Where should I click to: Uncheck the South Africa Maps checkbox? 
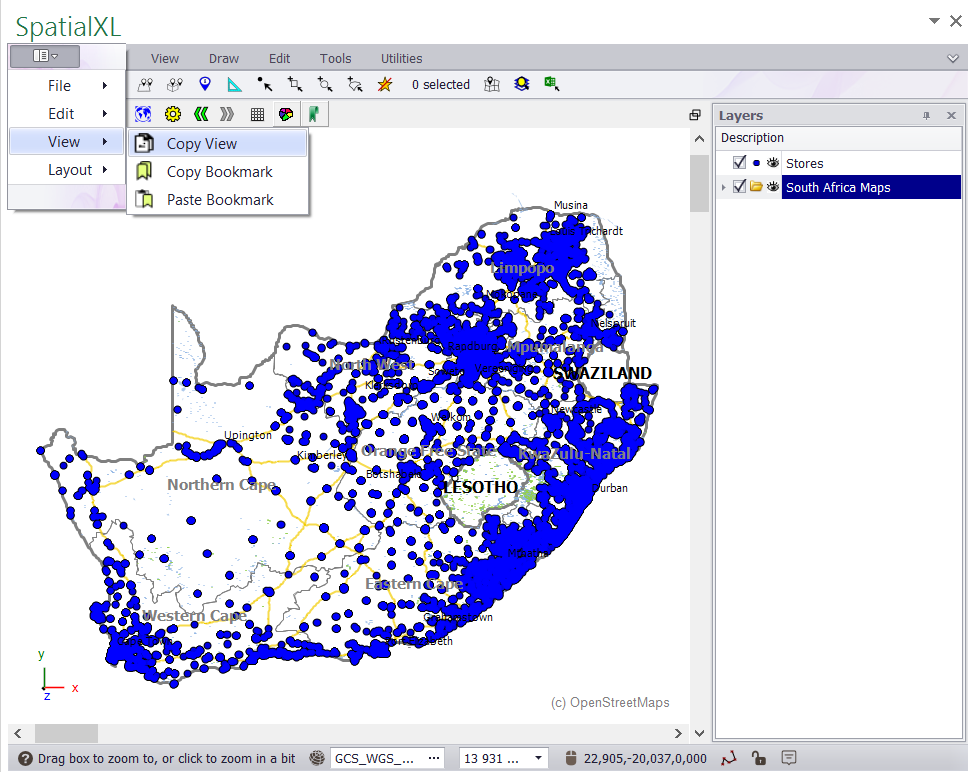pyautogui.click(x=741, y=187)
